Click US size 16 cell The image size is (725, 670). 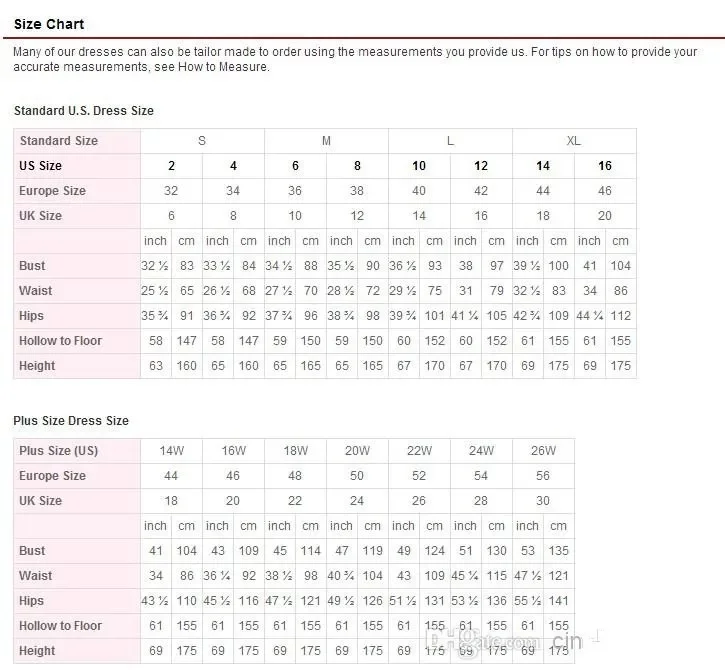pyautogui.click(x=605, y=166)
